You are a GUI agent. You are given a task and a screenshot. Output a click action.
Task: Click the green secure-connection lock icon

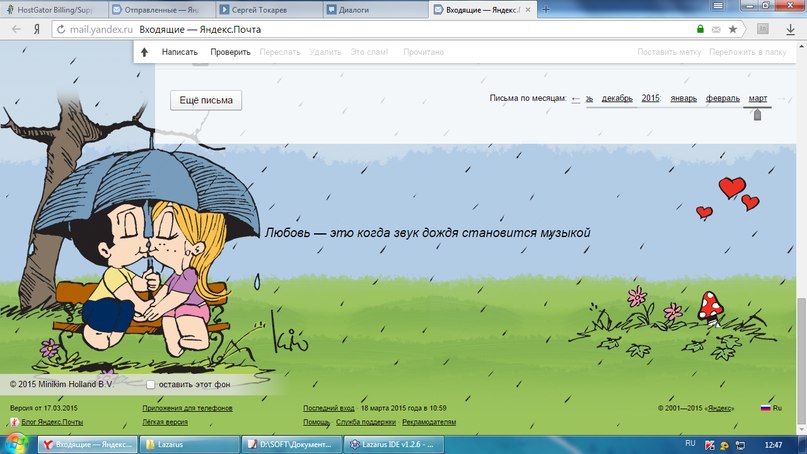[x=700, y=29]
